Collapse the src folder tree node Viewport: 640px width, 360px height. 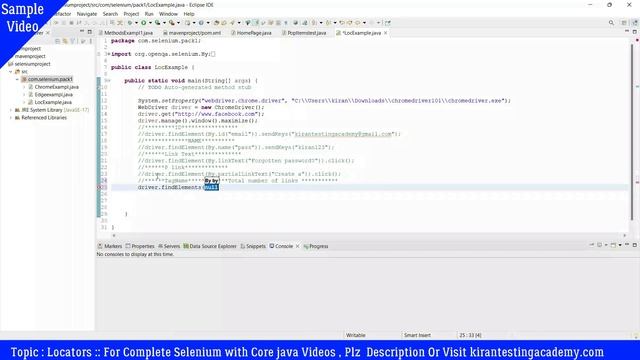pos(11,71)
